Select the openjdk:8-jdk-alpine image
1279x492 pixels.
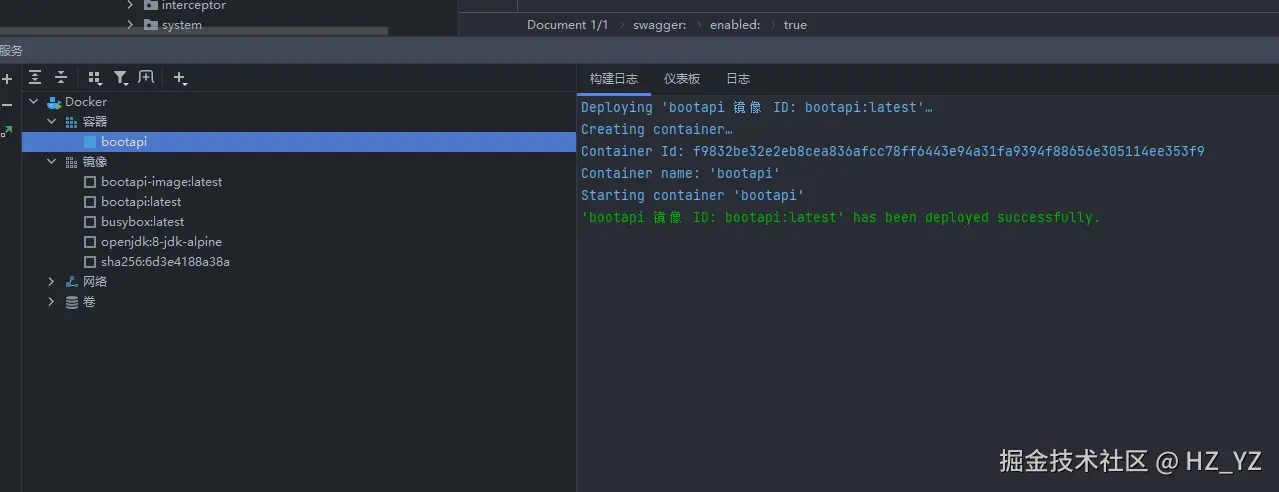161,242
